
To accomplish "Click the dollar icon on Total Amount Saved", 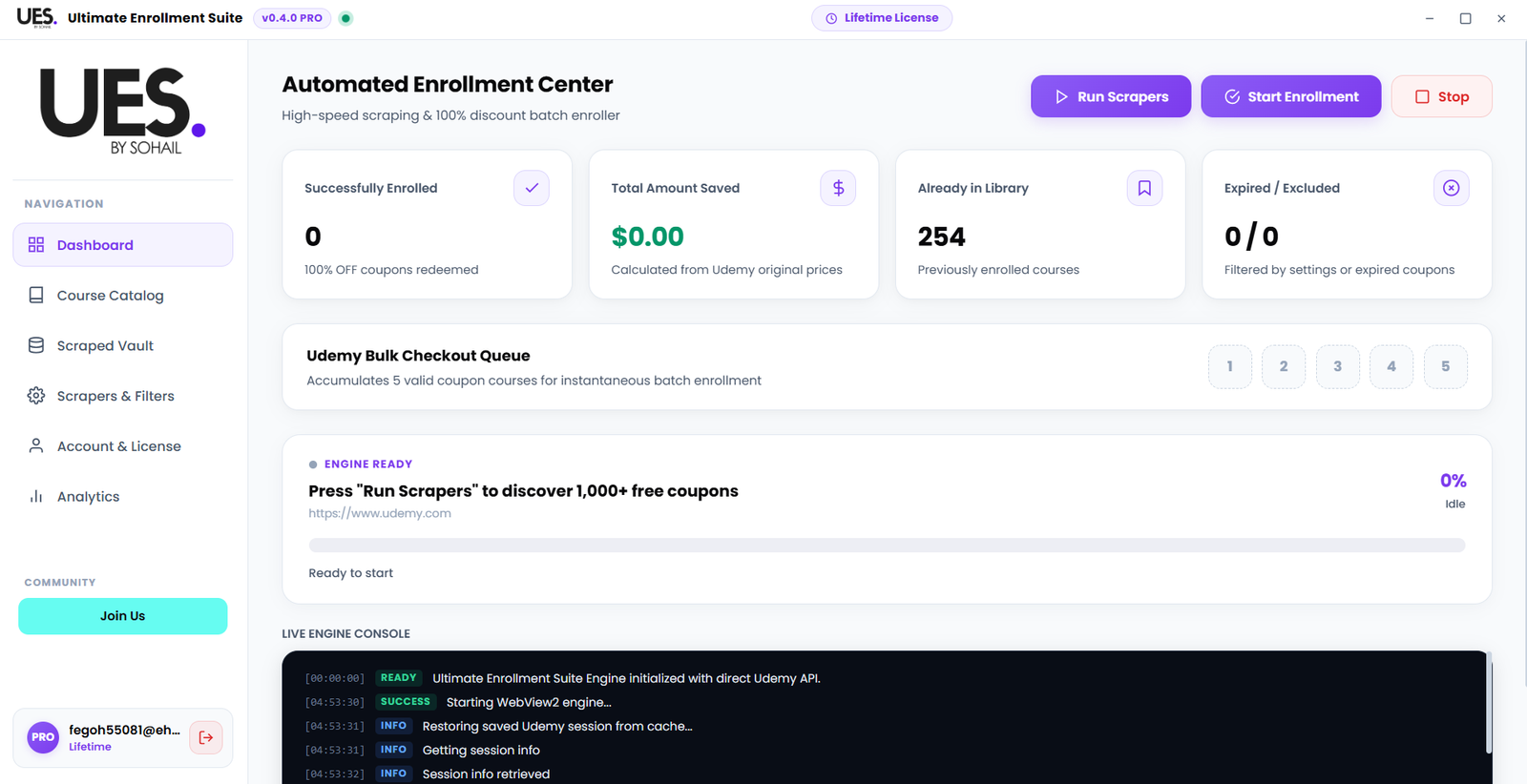I will (838, 188).
